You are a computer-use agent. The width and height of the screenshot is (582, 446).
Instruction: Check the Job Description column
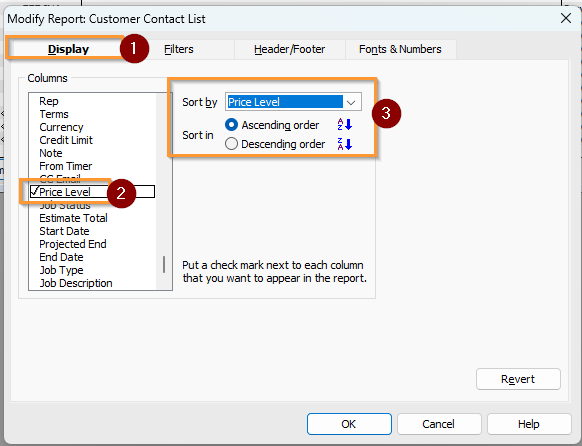click(76, 283)
